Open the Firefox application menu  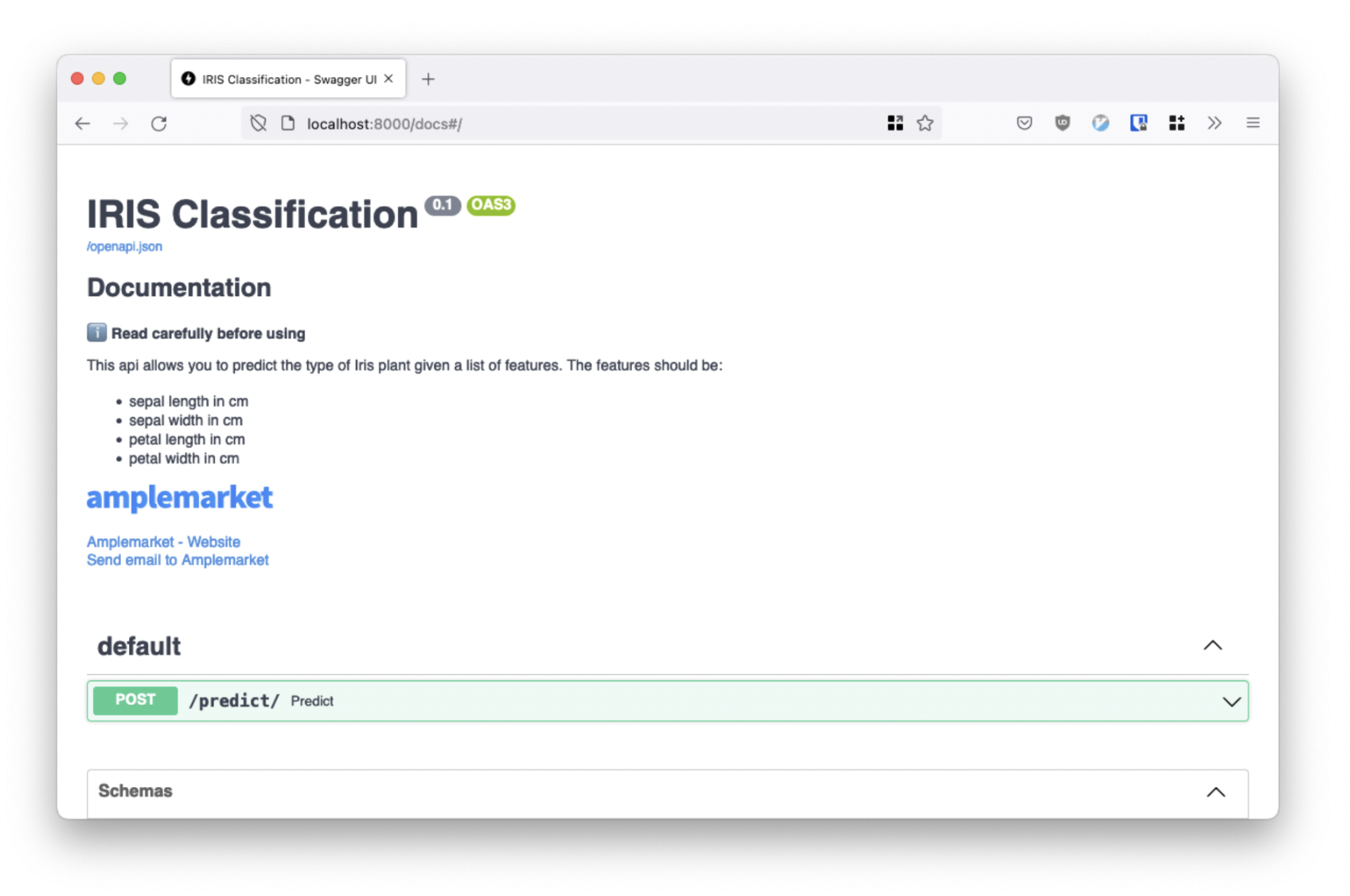pos(1253,123)
